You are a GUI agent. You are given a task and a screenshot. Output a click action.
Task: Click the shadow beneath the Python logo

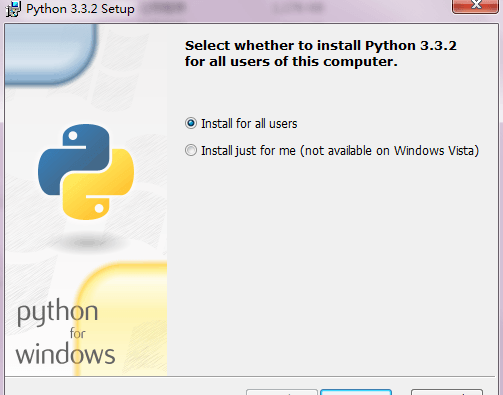point(86,241)
